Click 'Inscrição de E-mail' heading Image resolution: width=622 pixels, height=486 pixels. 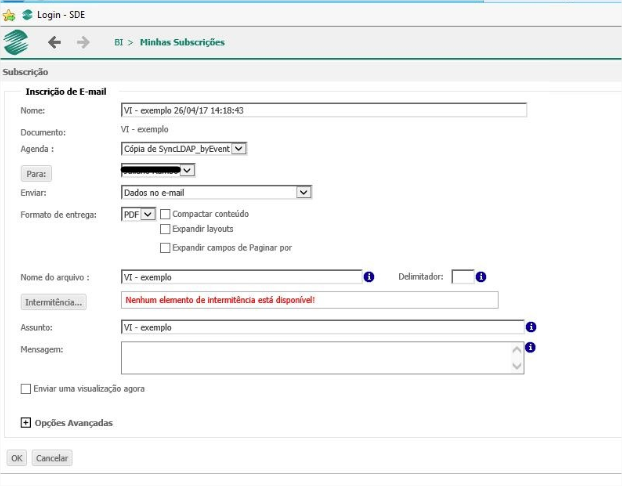pos(66,92)
